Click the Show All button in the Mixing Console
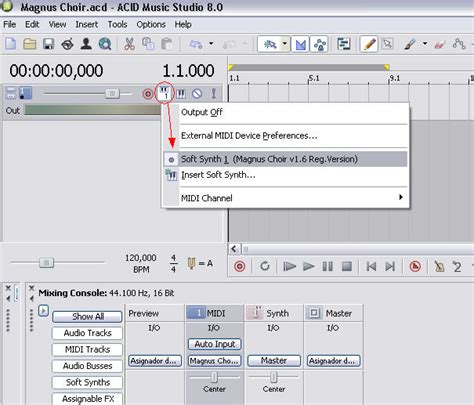Screen dimensions: 474x405 coord(87,316)
